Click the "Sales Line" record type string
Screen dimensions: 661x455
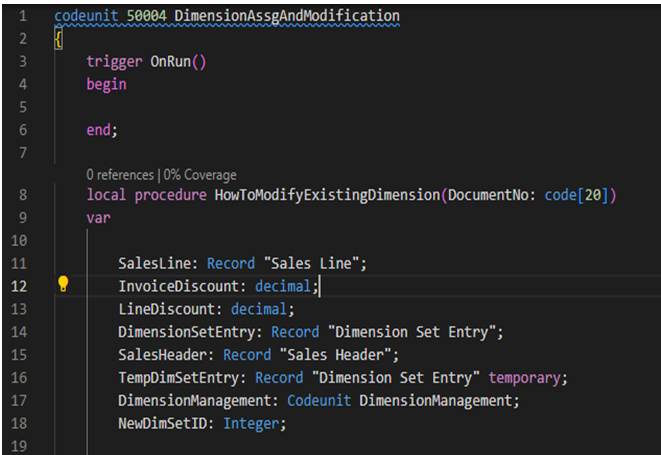pos(312,264)
